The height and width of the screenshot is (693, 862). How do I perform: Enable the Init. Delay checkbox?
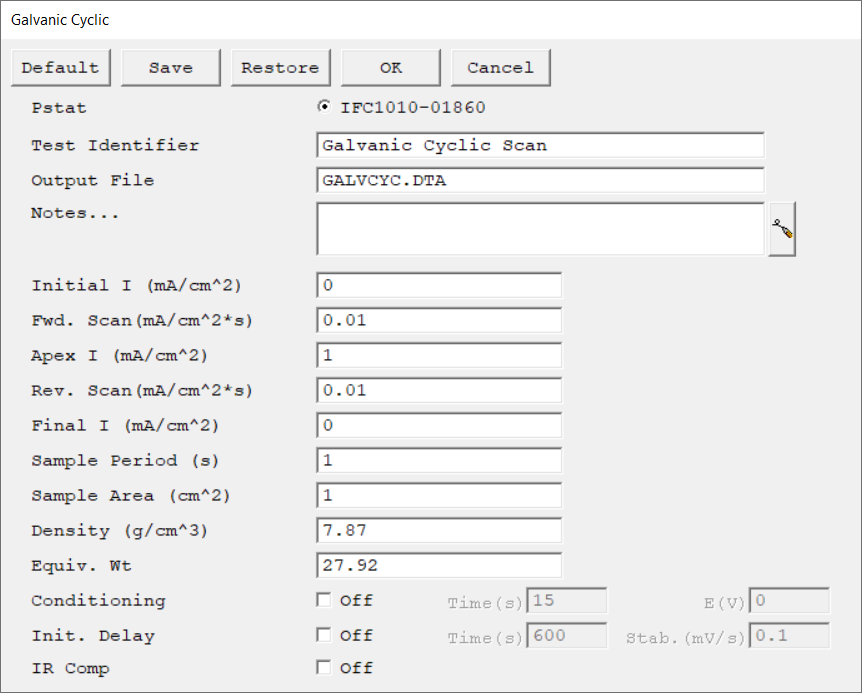324,635
